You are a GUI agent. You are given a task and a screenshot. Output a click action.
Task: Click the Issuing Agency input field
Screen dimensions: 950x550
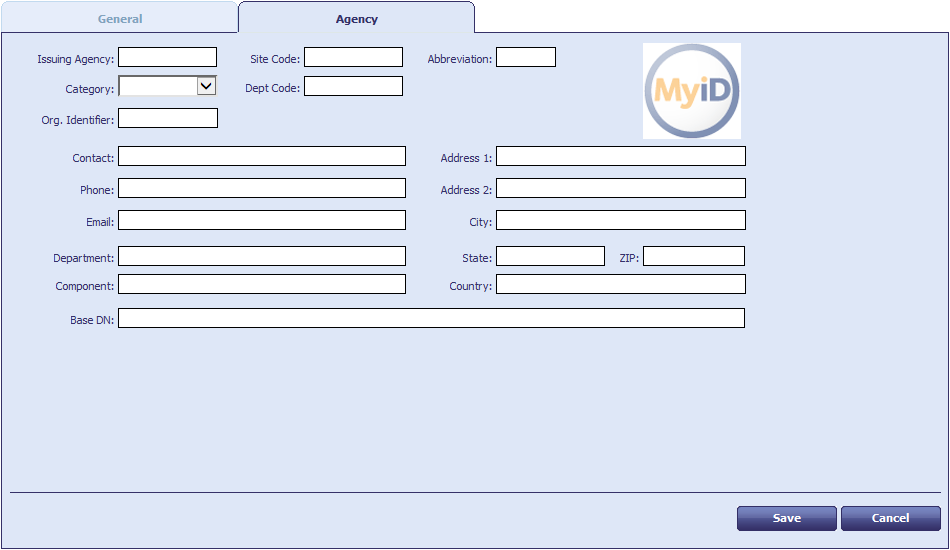(x=167, y=57)
